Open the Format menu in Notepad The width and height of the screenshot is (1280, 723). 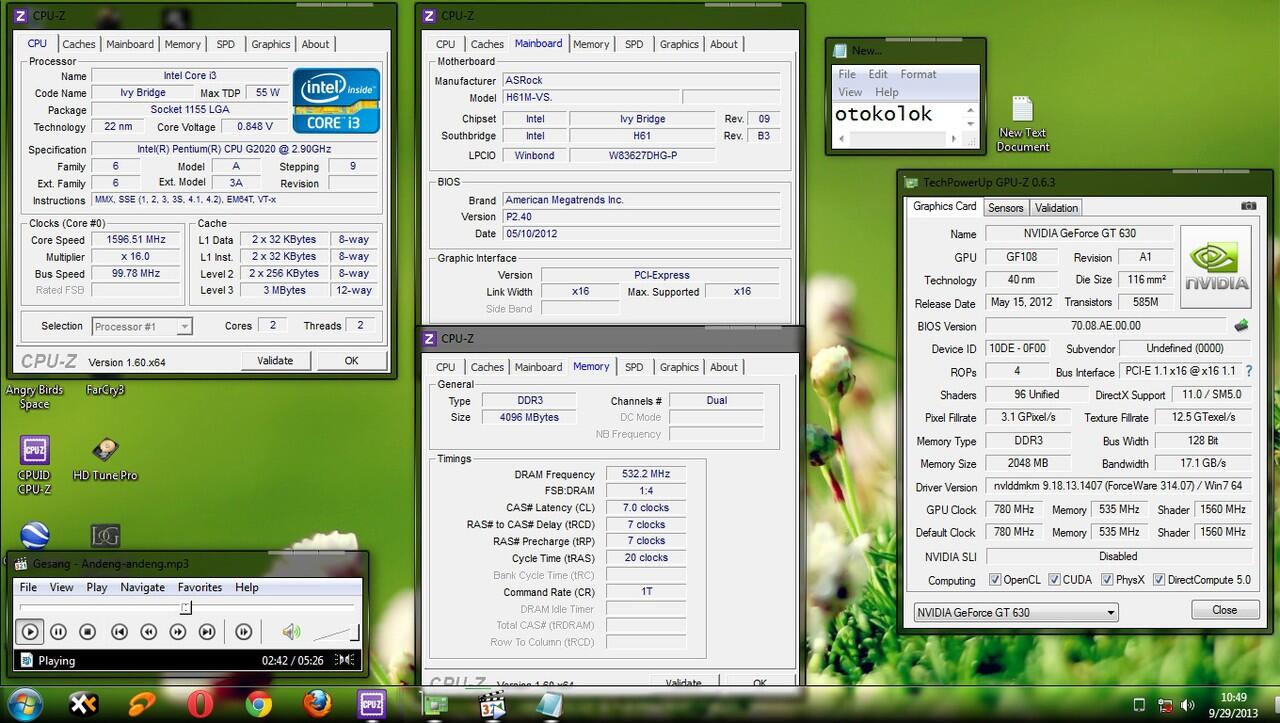918,74
